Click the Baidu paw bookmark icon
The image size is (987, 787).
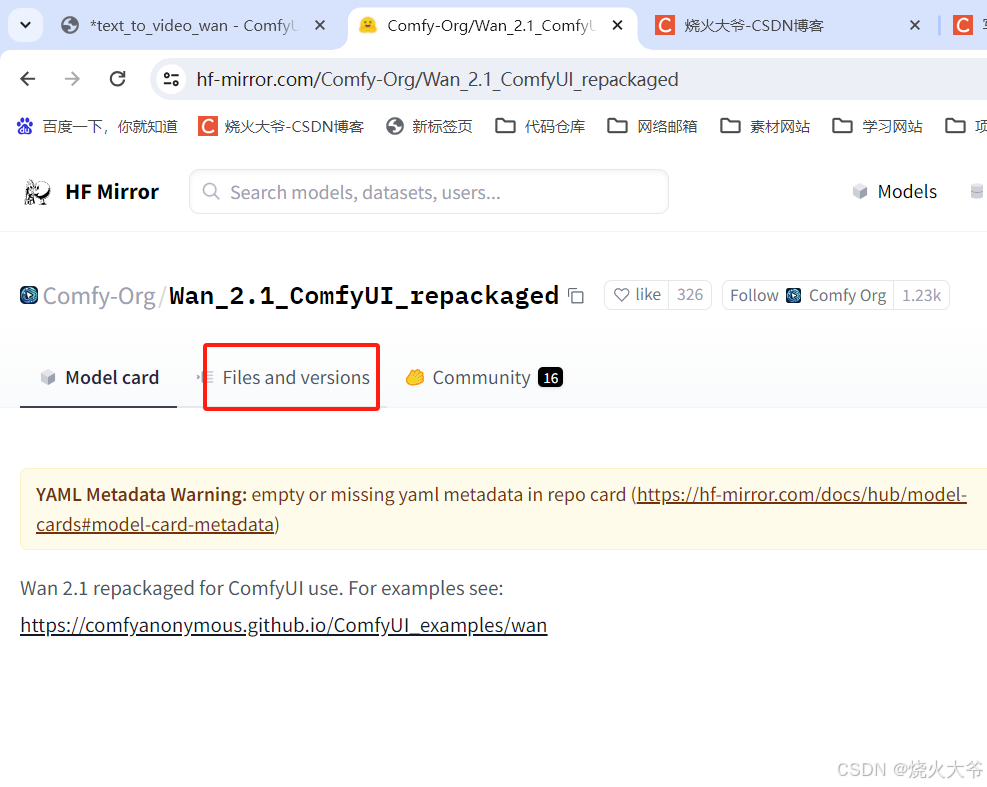(25, 127)
